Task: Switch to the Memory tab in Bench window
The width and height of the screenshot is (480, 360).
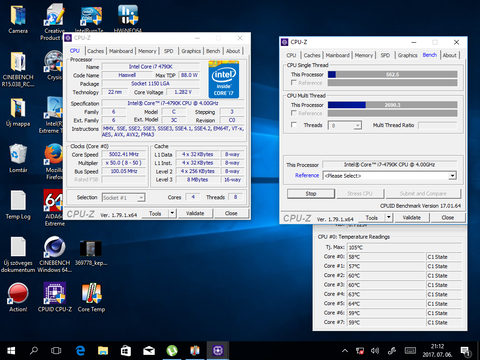Action: coord(364,55)
